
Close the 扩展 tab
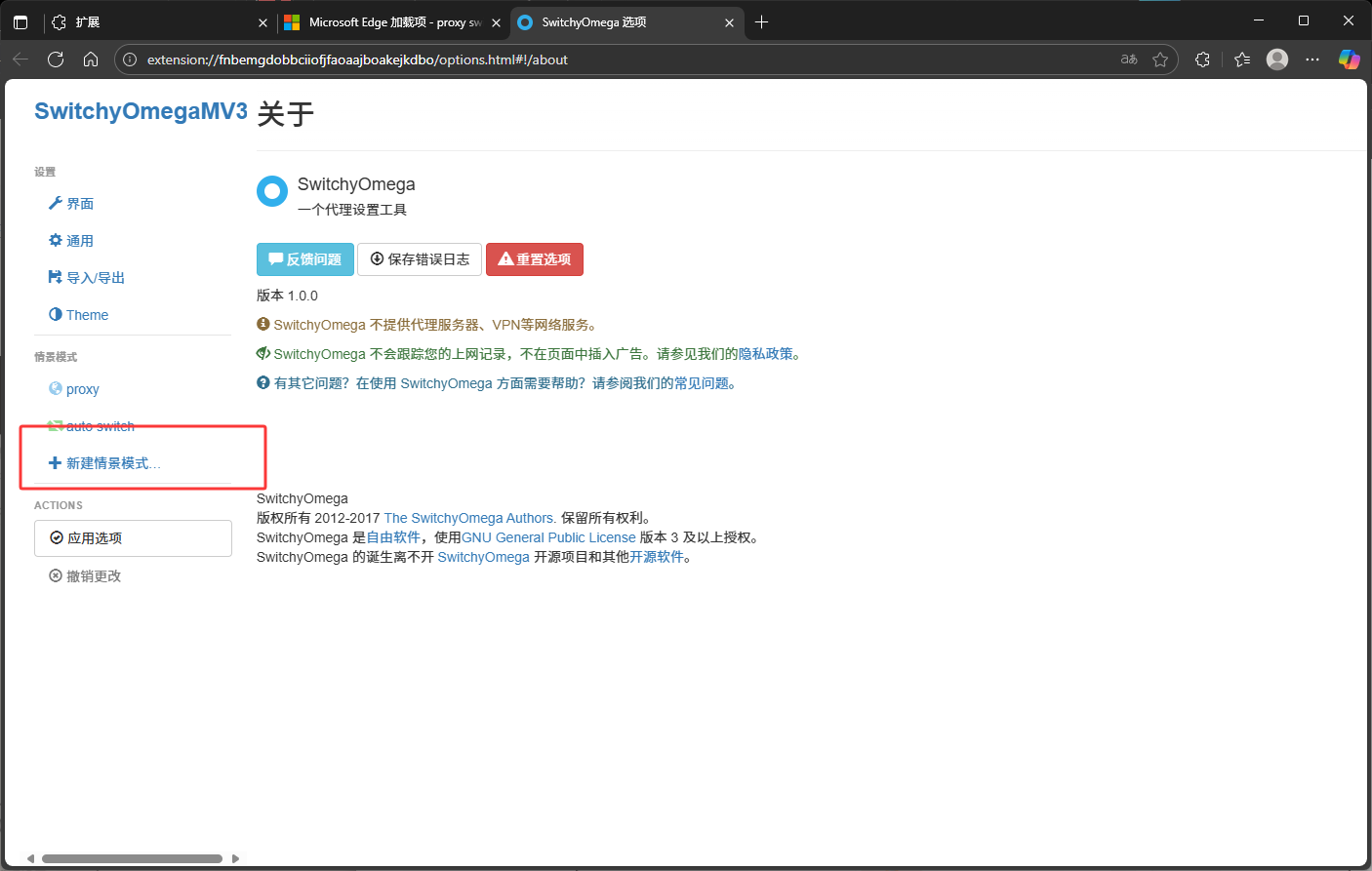coord(262,22)
